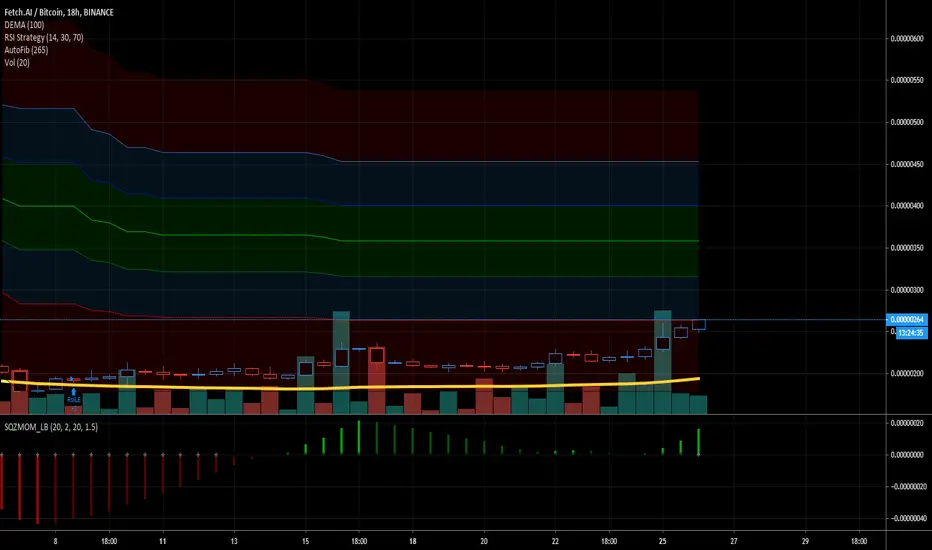Image resolution: width=932 pixels, height=550 pixels.
Task: Click price axis value 0.00000200
Action: pos(907,373)
